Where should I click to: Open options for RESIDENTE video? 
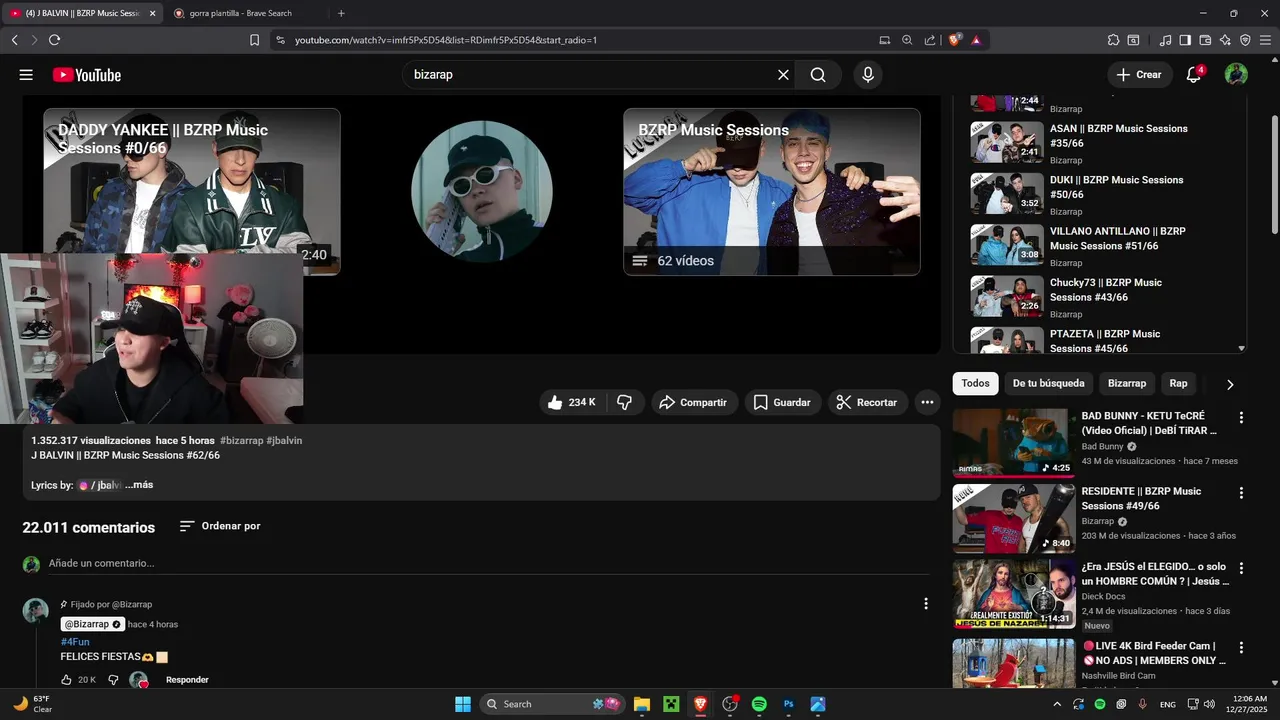coord(1241,493)
